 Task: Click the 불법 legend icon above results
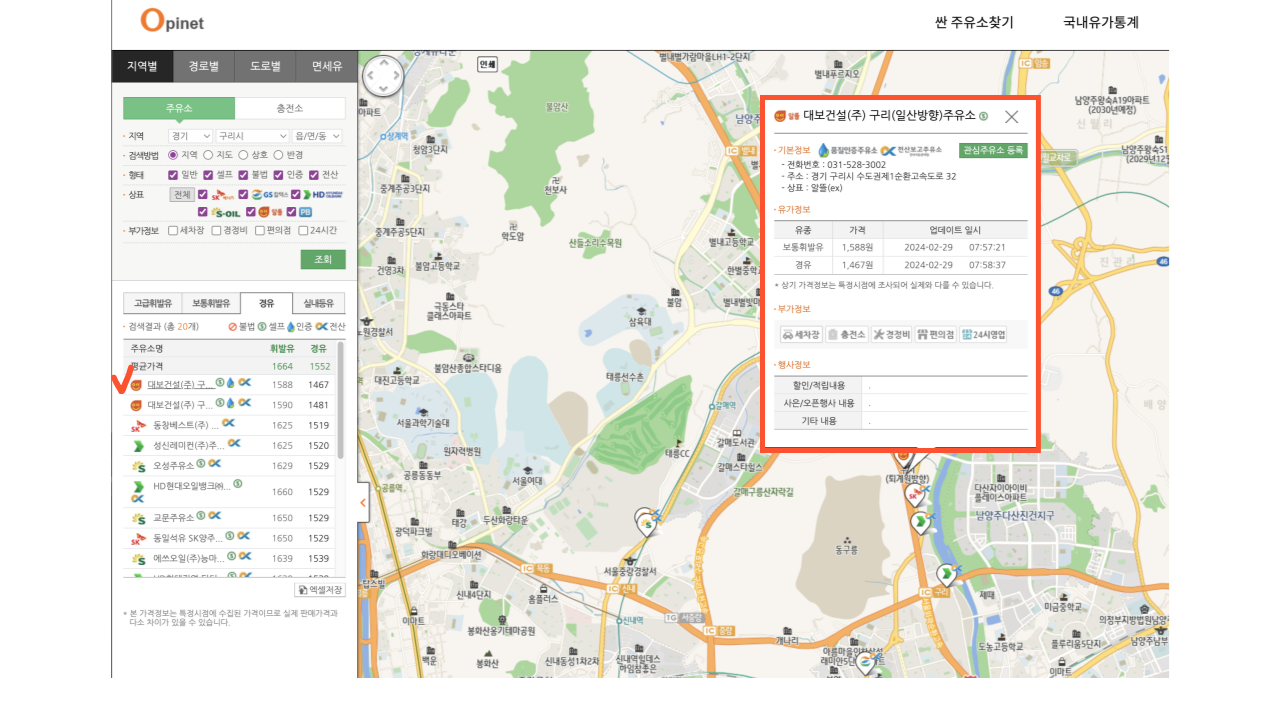tap(232, 326)
